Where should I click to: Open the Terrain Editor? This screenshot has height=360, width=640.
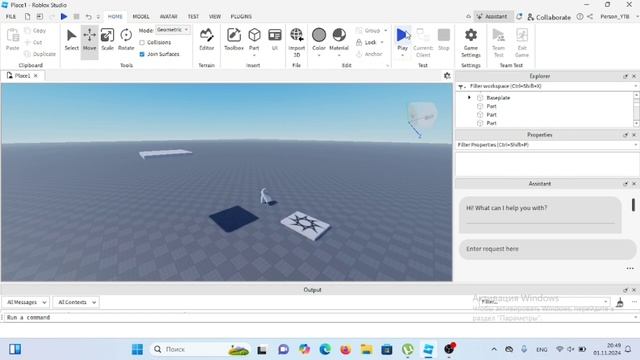[x=207, y=40]
